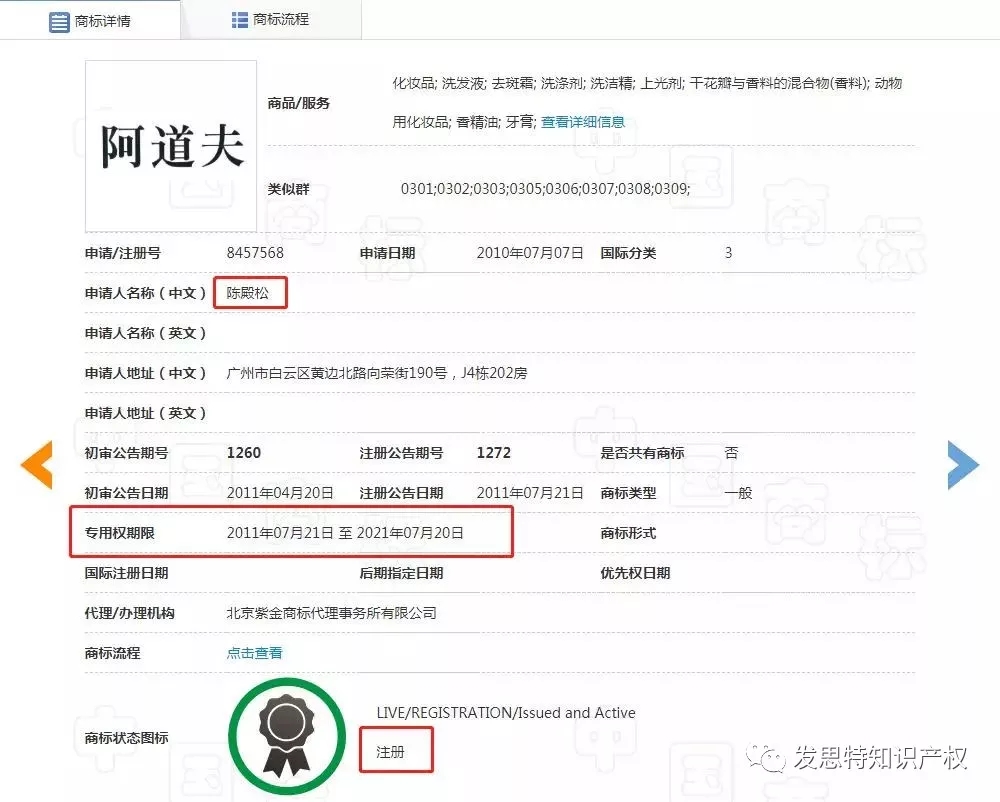
Task: Go to next trademark with blue arrow
Action: point(963,465)
